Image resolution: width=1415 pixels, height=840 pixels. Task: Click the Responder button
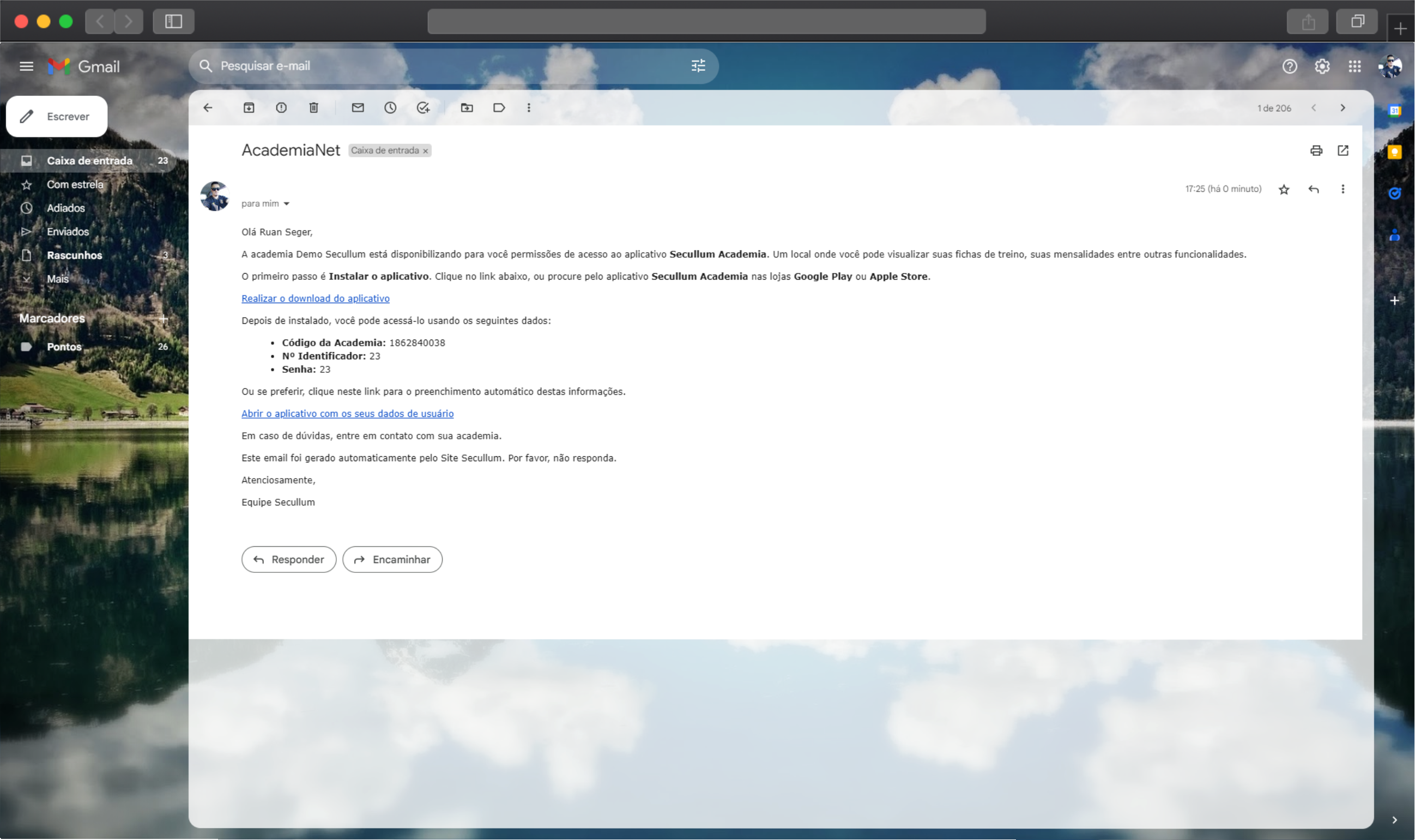coord(289,559)
